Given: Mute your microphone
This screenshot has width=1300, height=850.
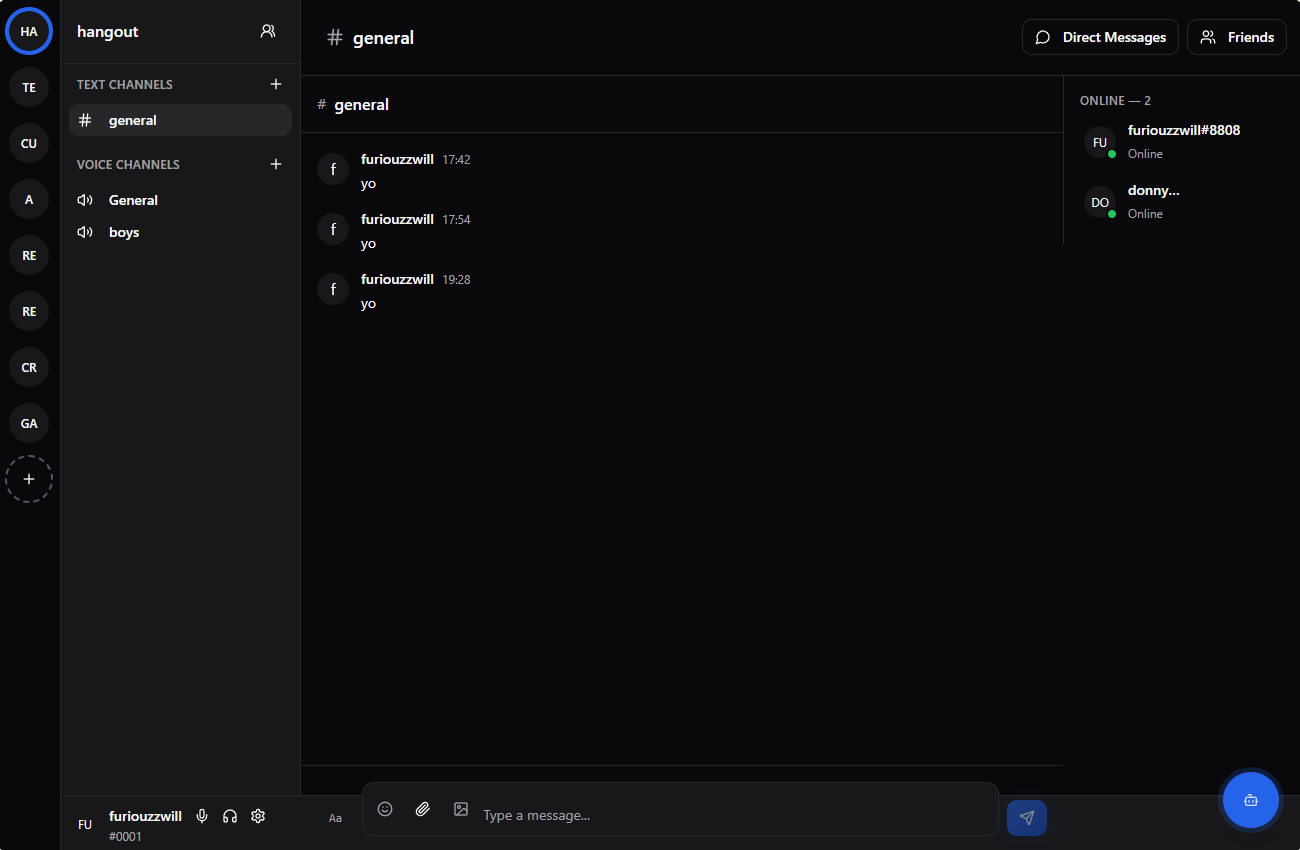Looking at the screenshot, I should coord(202,816).
